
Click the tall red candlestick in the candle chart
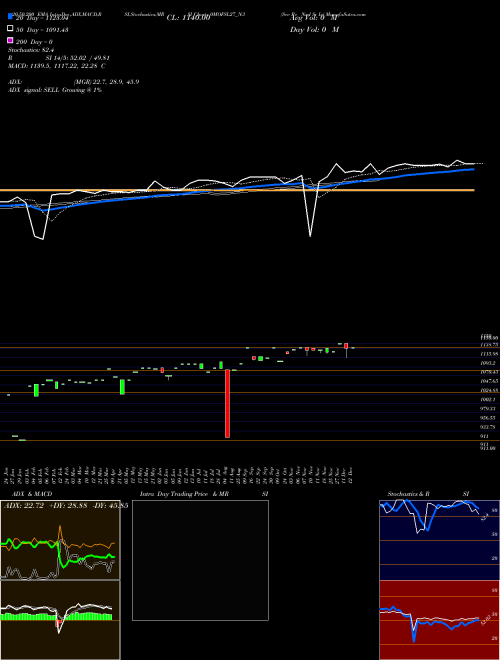[x=227, y=403]
